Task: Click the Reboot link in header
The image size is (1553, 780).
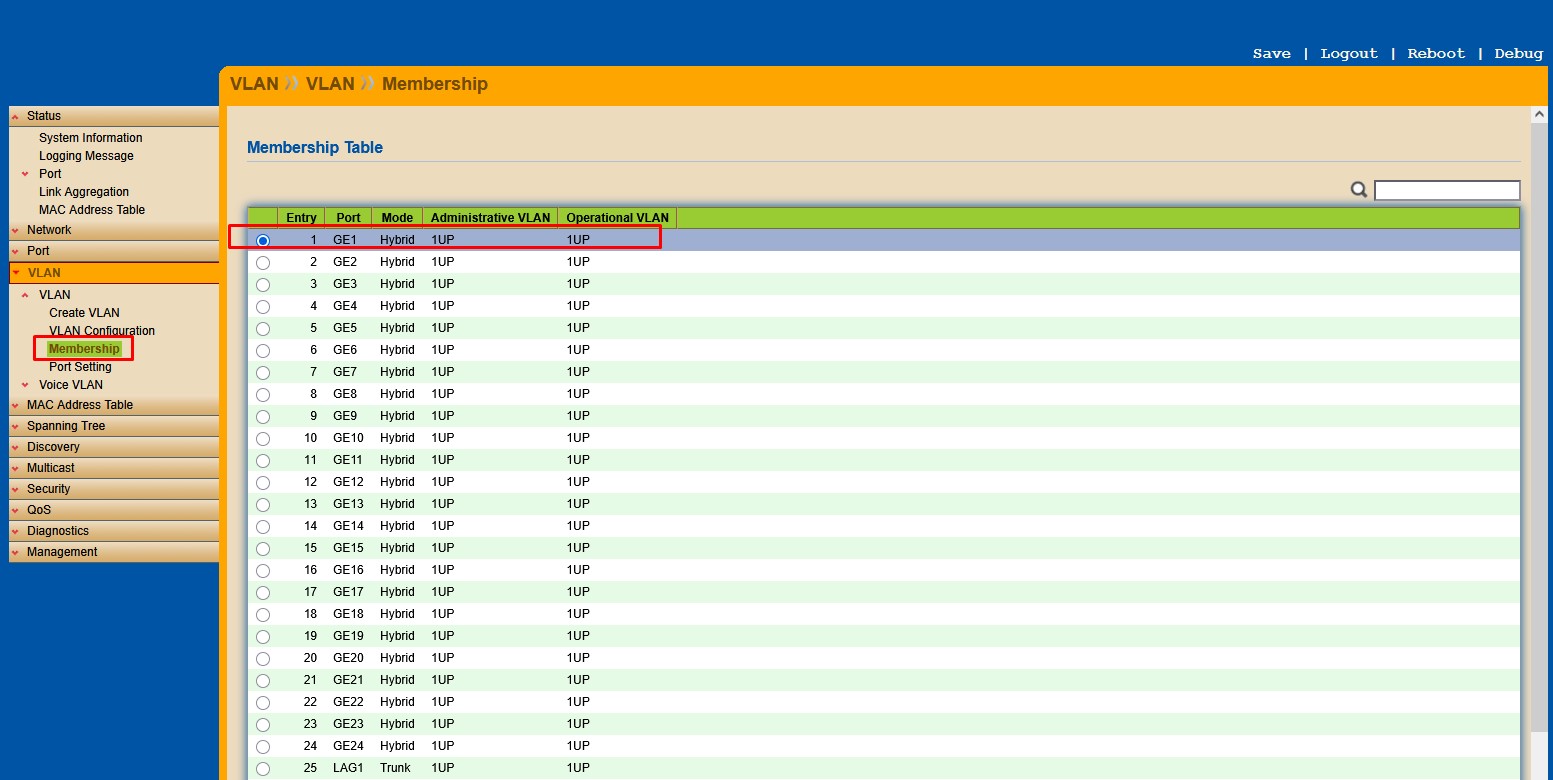Action: point(1436,54)
